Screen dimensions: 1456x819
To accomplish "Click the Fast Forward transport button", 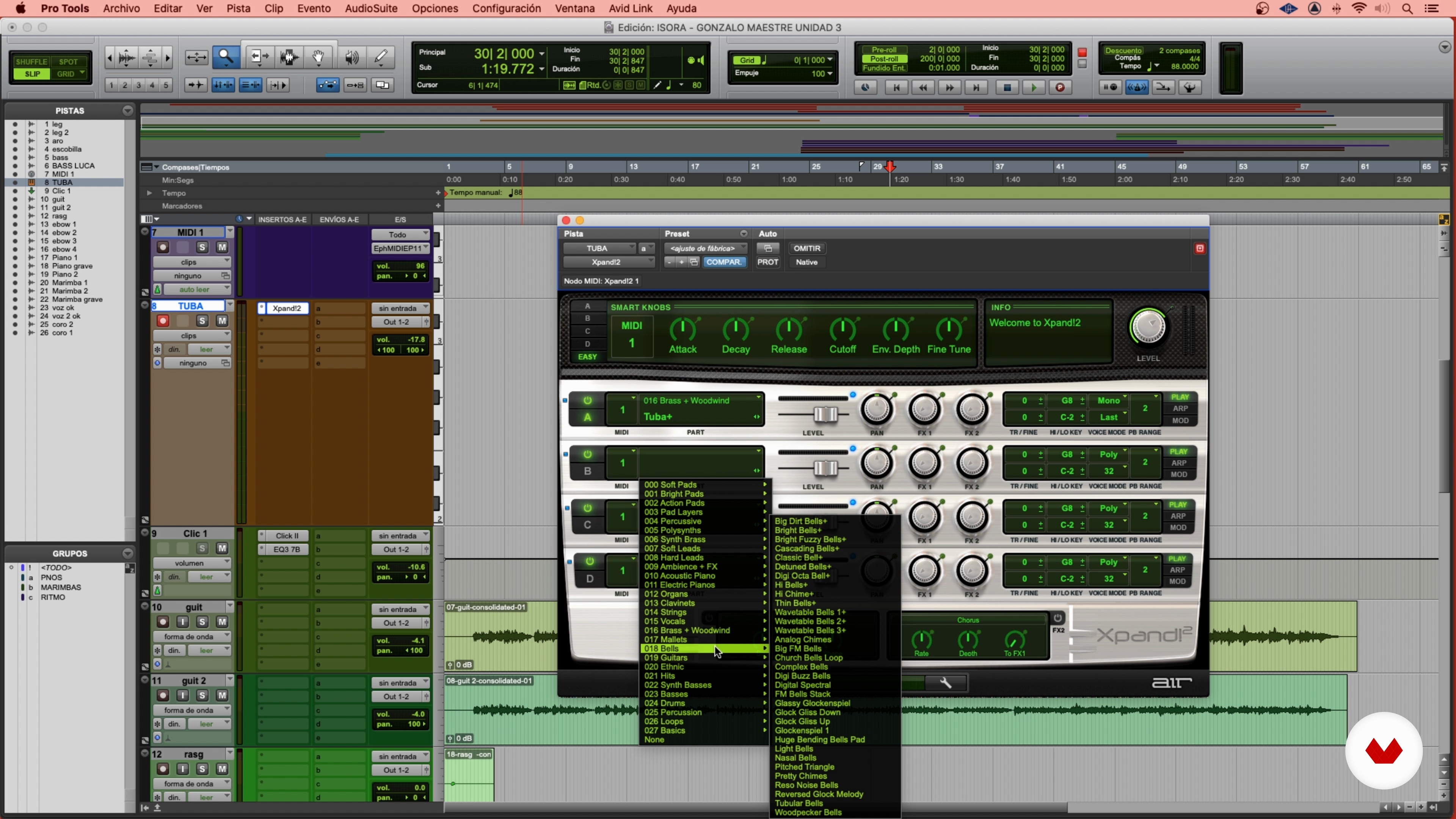I will tap(949, 88).
